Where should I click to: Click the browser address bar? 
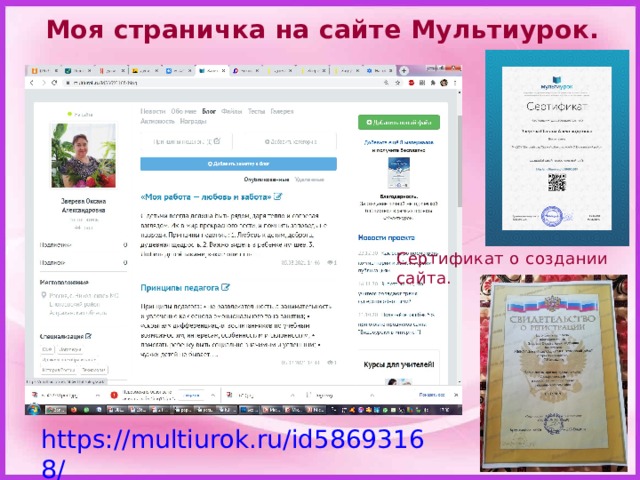[x=224, y=83]
